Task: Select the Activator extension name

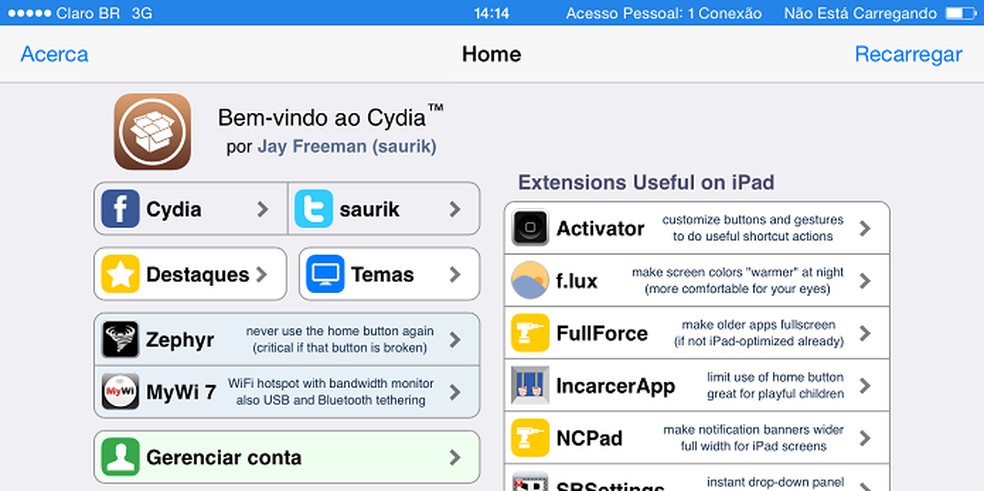Action: [x=601, y=228]
